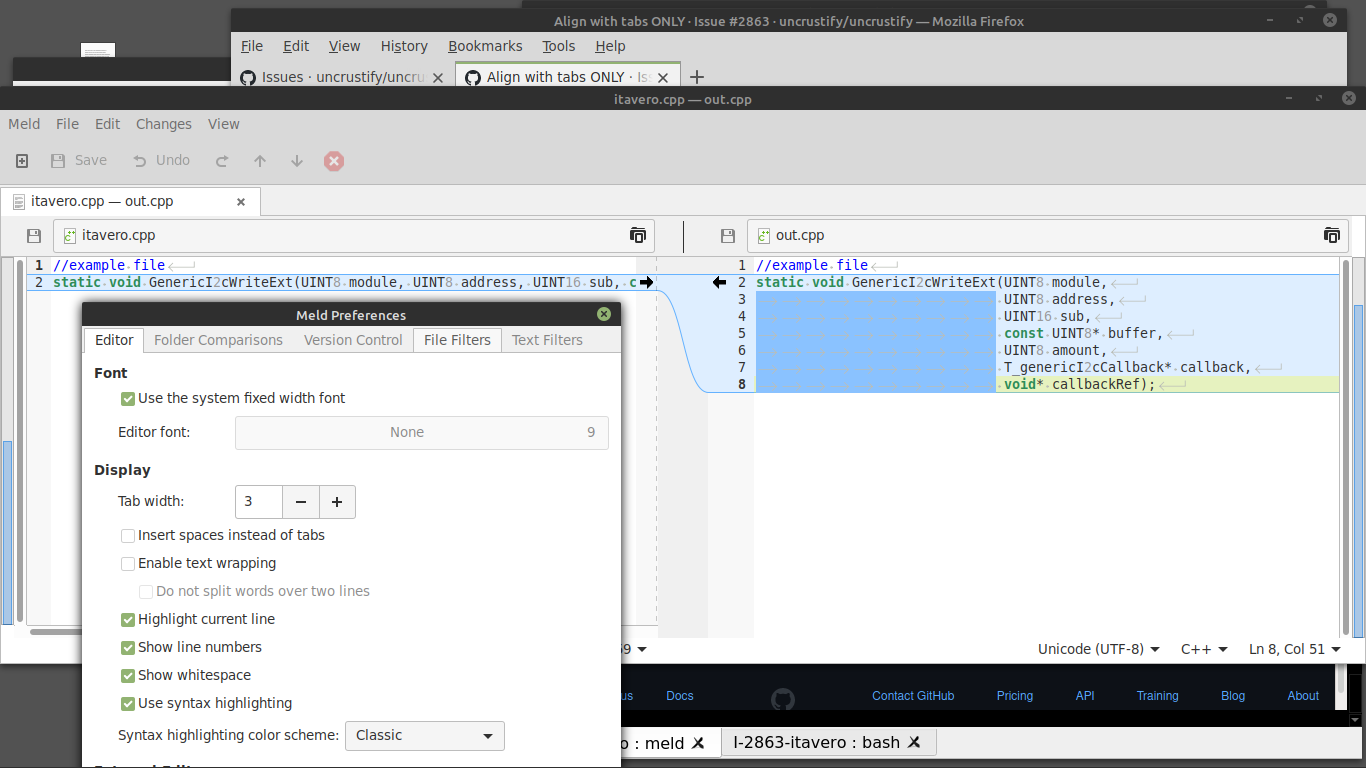Viewport: 1366px width, 768px height.
Task: Click the Pricing link on the GitHub page
Action: pyautogui.click(x=1014, y=695)
